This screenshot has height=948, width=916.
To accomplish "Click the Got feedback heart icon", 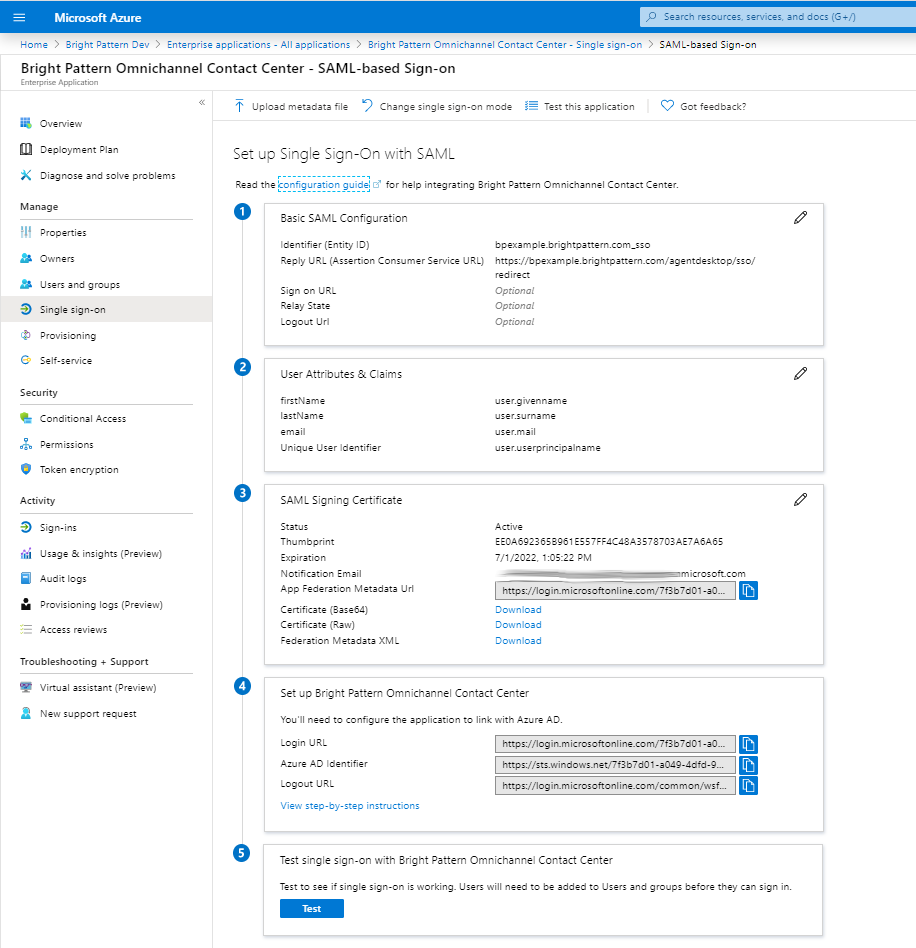I will [667, 106].
